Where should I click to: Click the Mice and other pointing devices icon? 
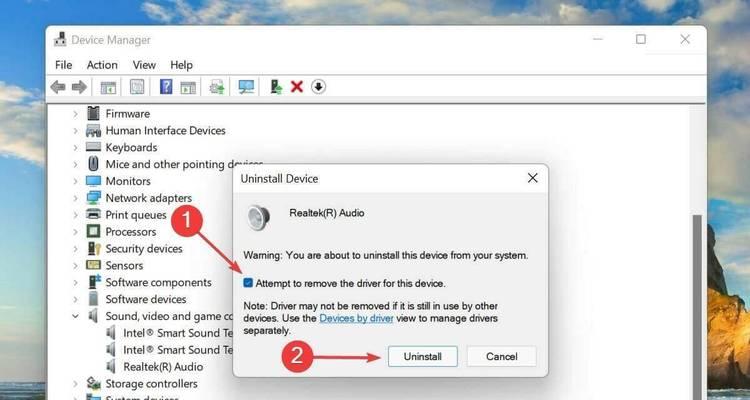tap(93, 164)
